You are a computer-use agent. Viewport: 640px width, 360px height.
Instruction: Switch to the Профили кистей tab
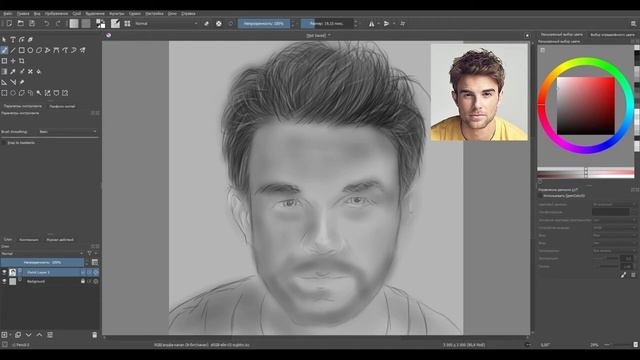click(x=62, y=107)
